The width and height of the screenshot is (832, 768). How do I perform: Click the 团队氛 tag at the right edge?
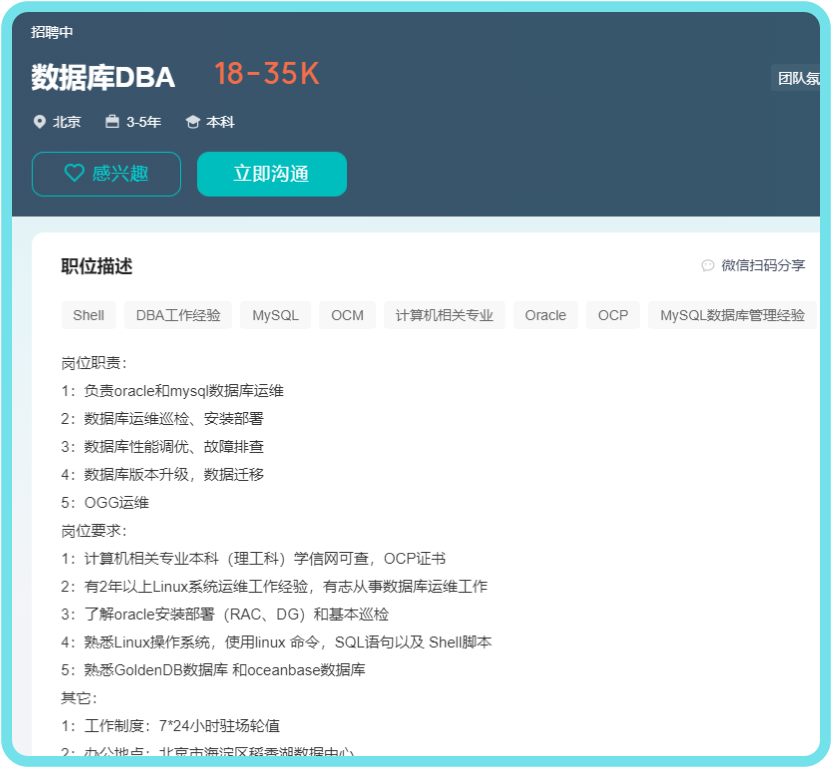(x=798, y=78)
